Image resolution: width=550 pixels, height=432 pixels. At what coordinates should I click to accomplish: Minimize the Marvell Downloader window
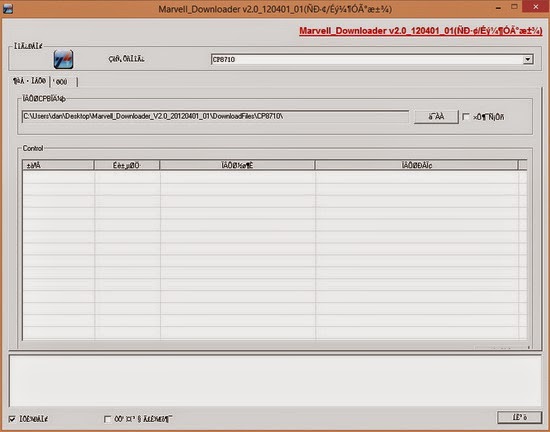498,8
